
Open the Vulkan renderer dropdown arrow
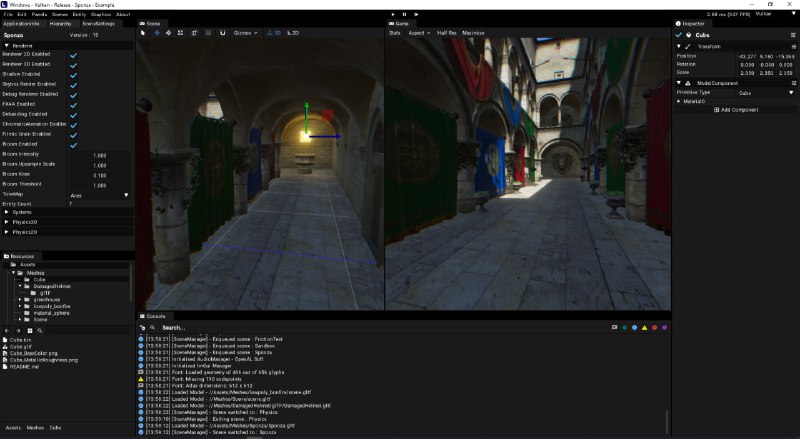click(793, 14)
